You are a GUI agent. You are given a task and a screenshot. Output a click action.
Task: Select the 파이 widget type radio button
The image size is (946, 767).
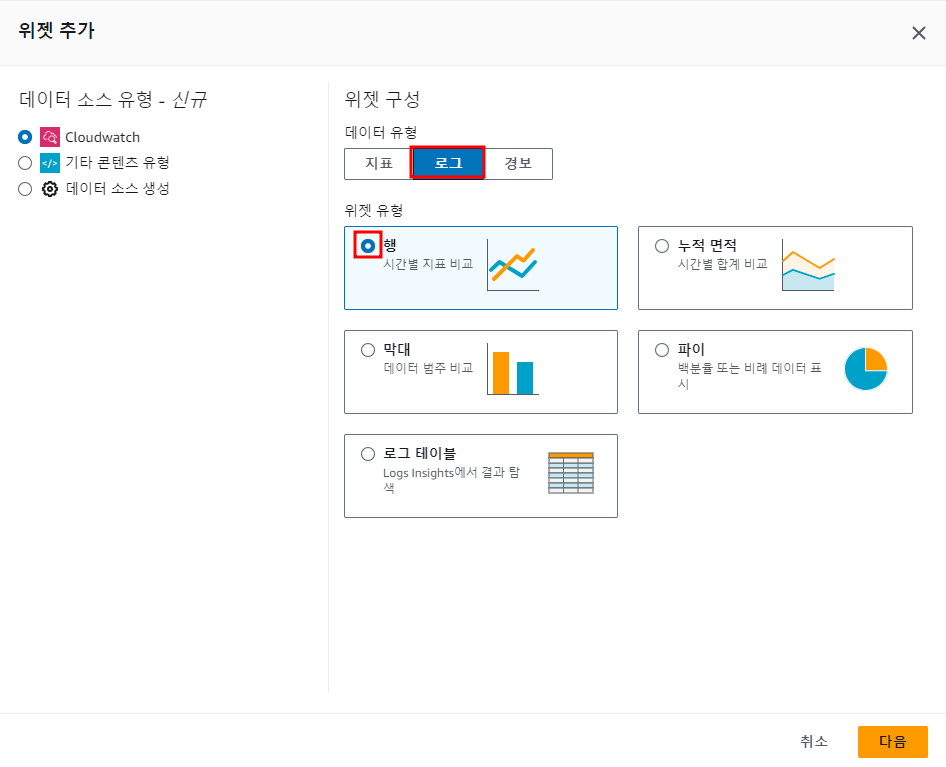coord(662,350)
